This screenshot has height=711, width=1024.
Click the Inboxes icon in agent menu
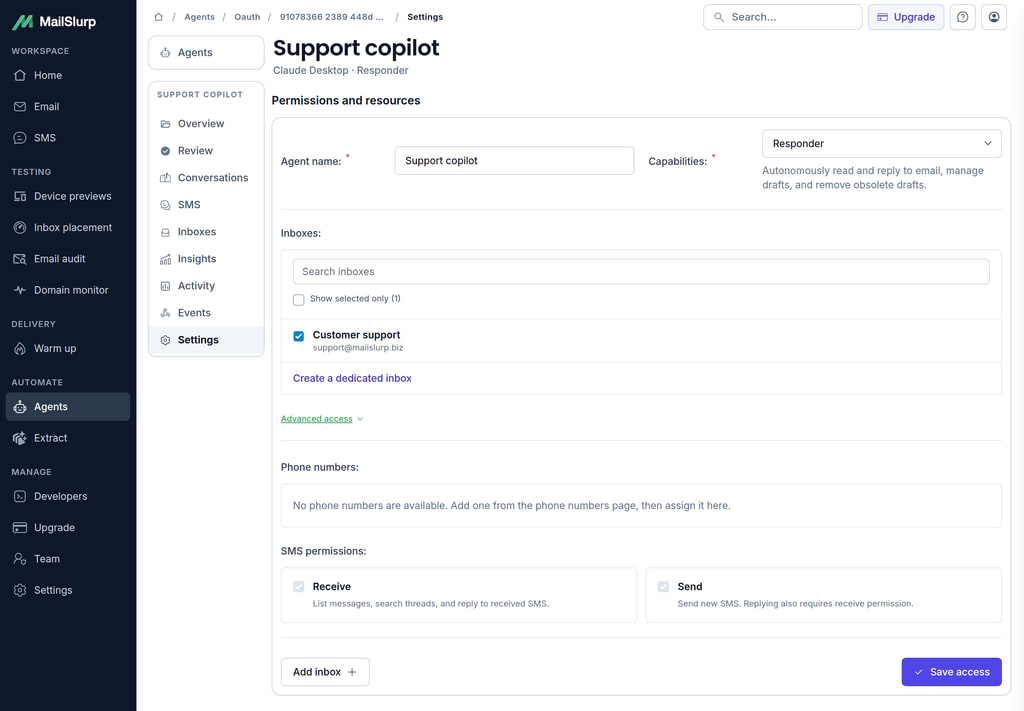point(165,232)
